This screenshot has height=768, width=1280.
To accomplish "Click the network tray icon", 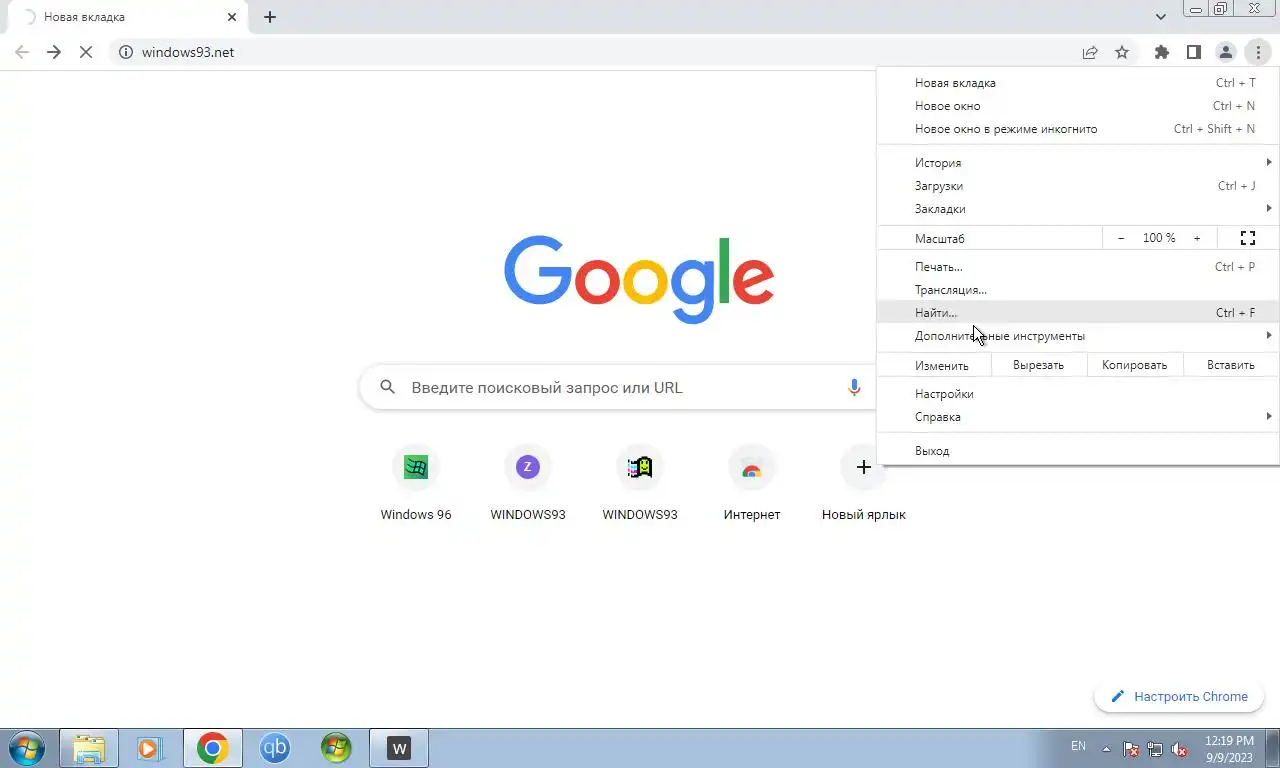I will click(x=1155, y=749).
